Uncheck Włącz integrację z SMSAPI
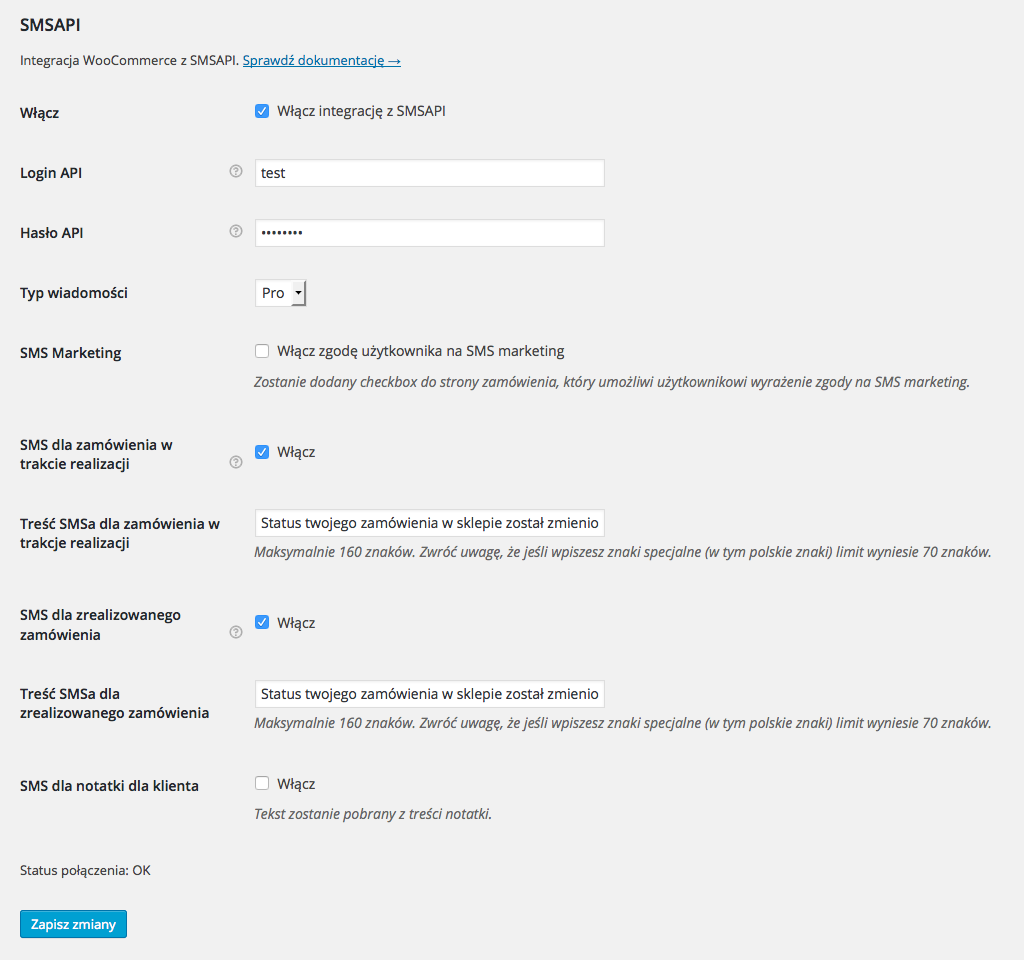The image size is (1024, 960). (x=262, y=111)
